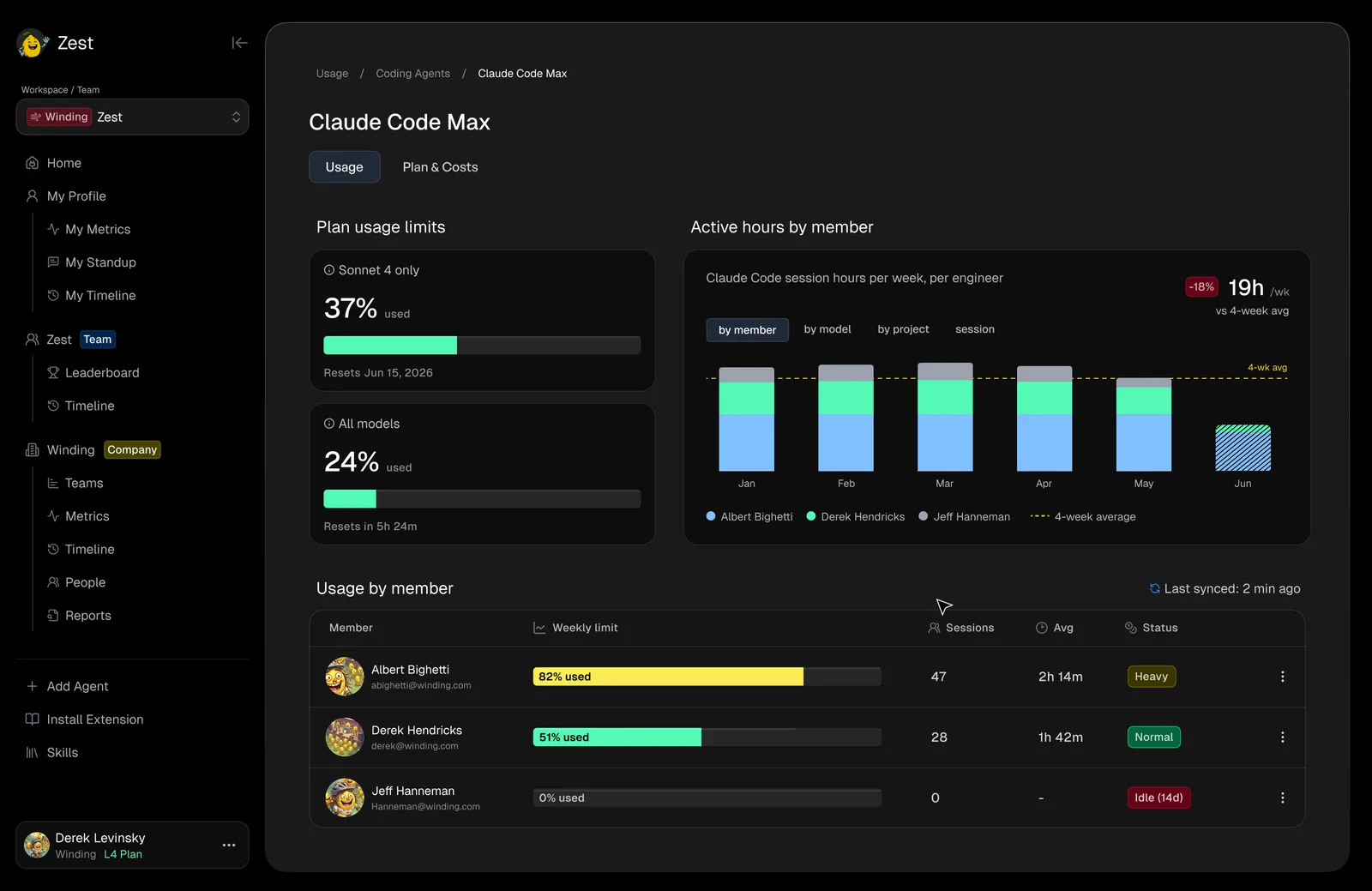The width and height of the screenshot is (1372, 891).
Task: Go to Coding Agents breadcrumb link
Action: point(412,74)
